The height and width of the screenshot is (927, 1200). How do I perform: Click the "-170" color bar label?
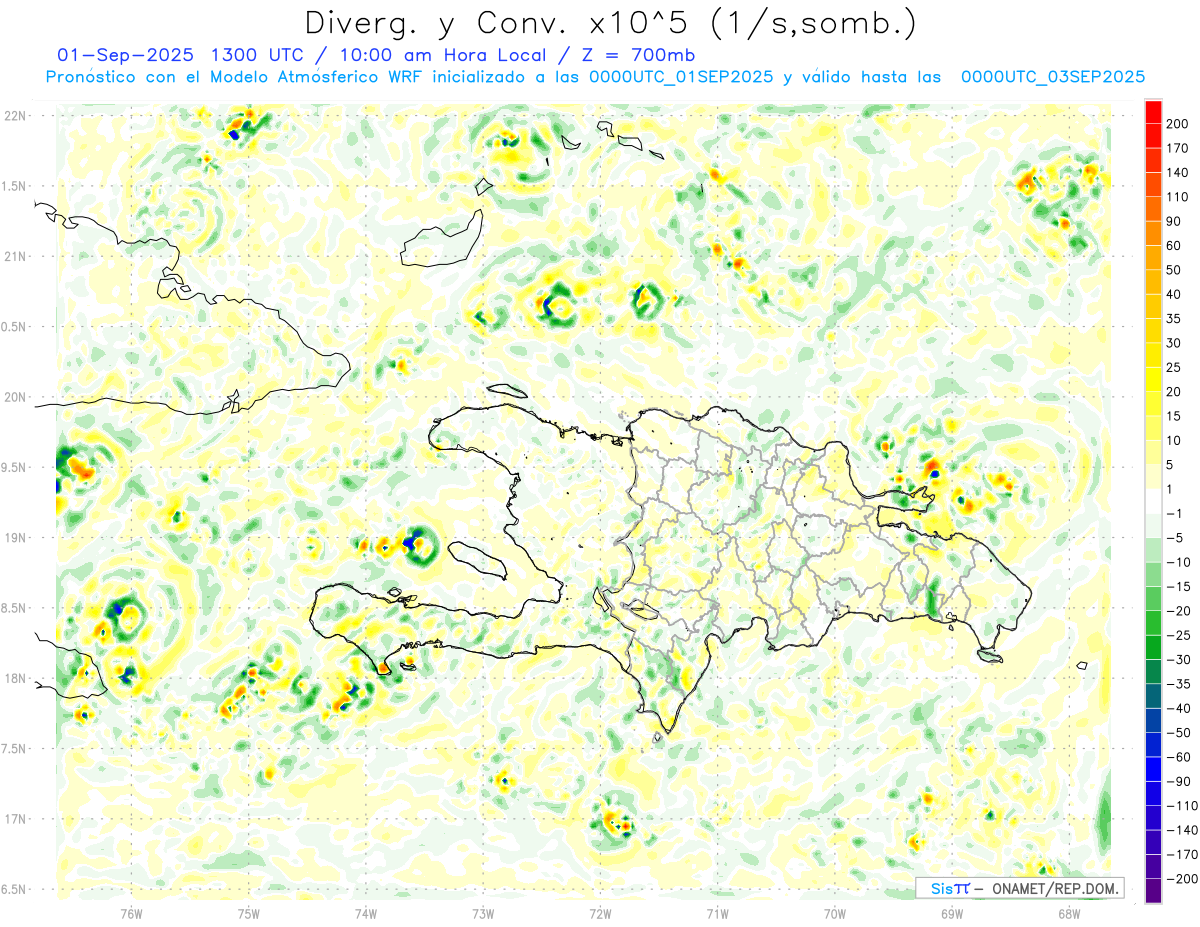[1184, 856]
